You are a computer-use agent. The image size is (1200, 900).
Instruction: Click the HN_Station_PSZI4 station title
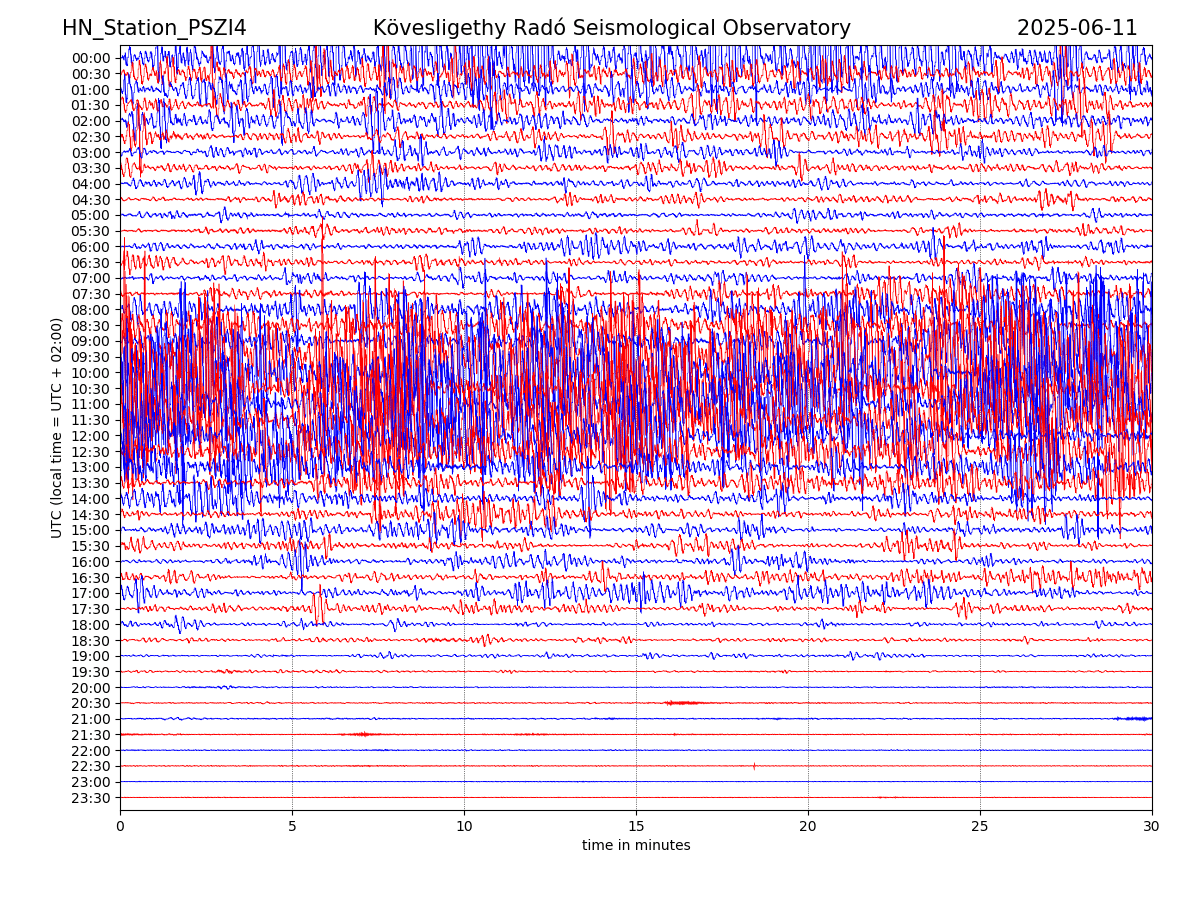154,29
